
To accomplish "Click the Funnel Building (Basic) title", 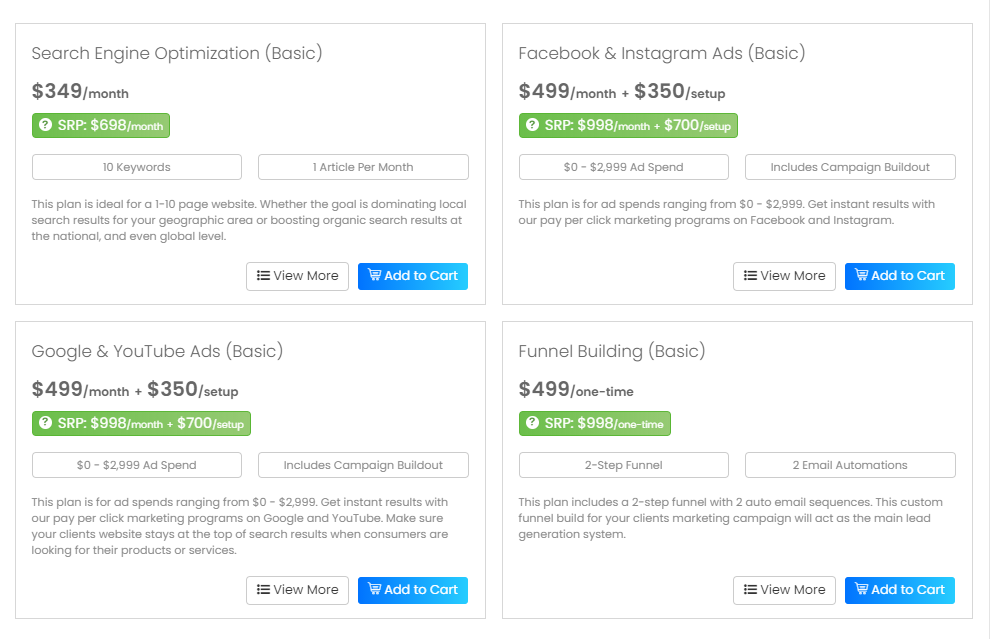I will click(611, 351).
